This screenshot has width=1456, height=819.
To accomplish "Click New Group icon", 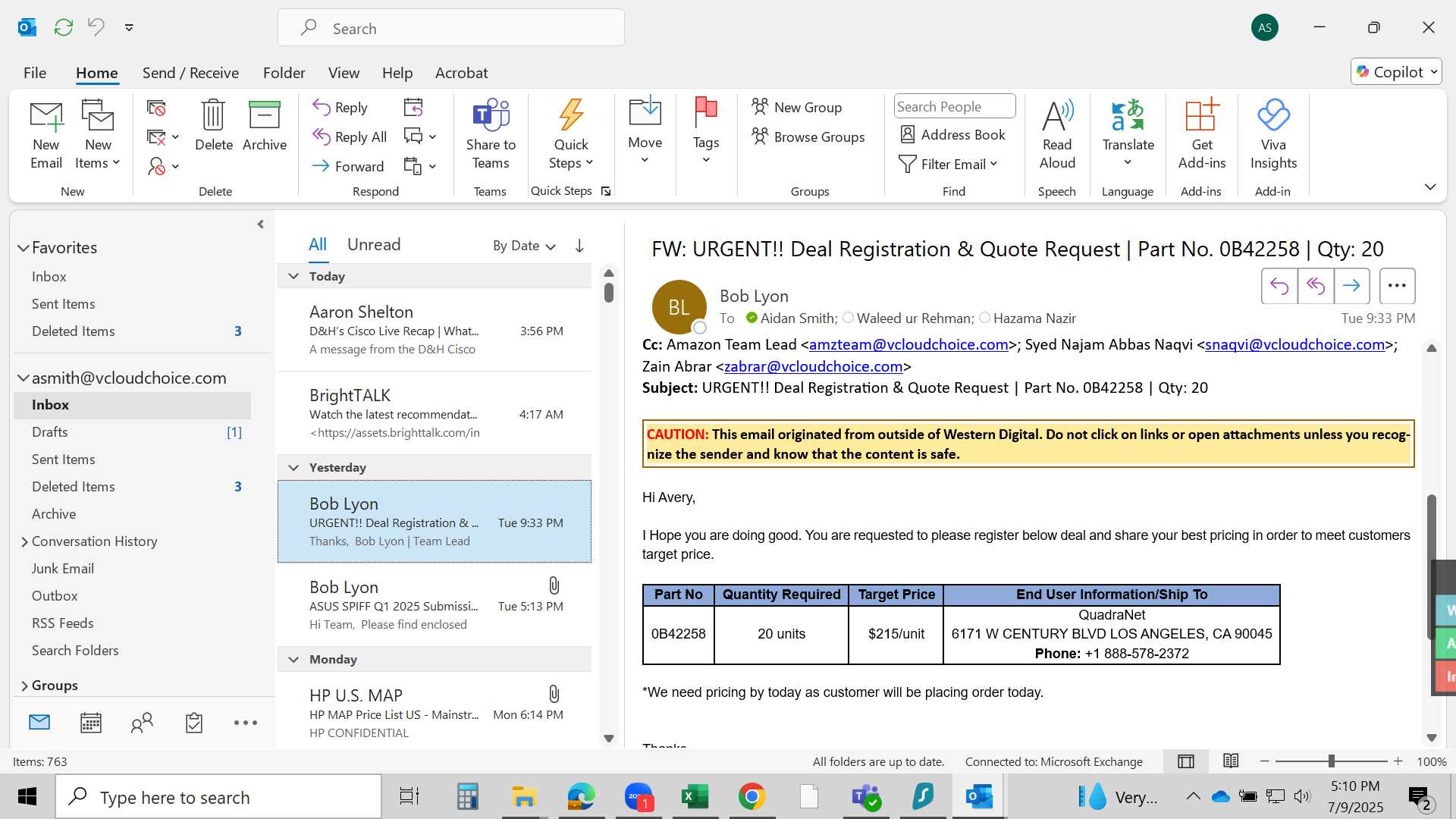I will click(796, 107).
